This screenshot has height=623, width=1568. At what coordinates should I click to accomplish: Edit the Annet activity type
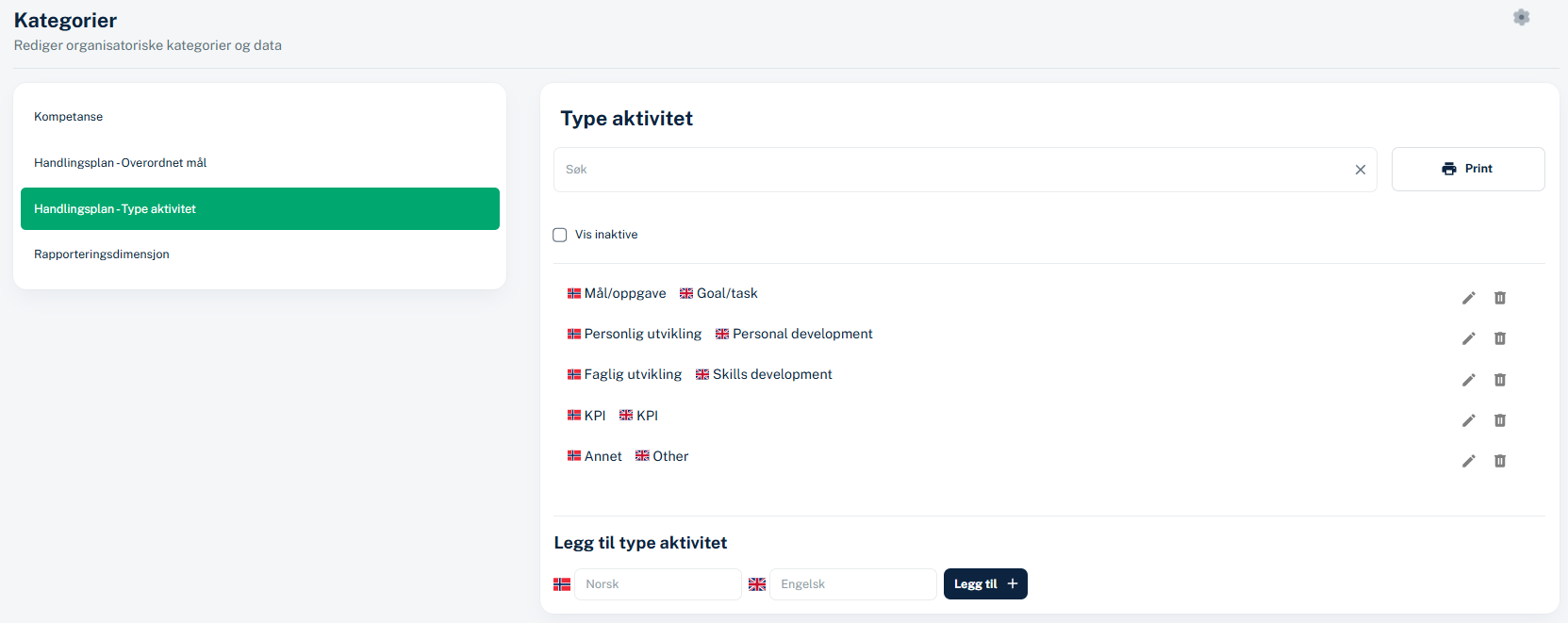[1468, 461]
